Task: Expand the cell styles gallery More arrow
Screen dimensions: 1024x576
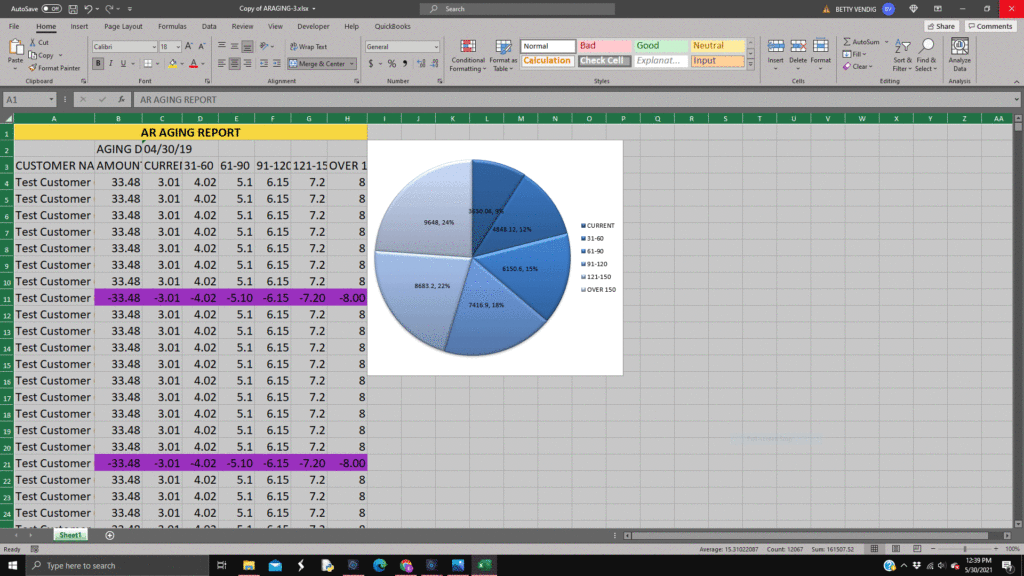Action: click(x=750, y=65)
